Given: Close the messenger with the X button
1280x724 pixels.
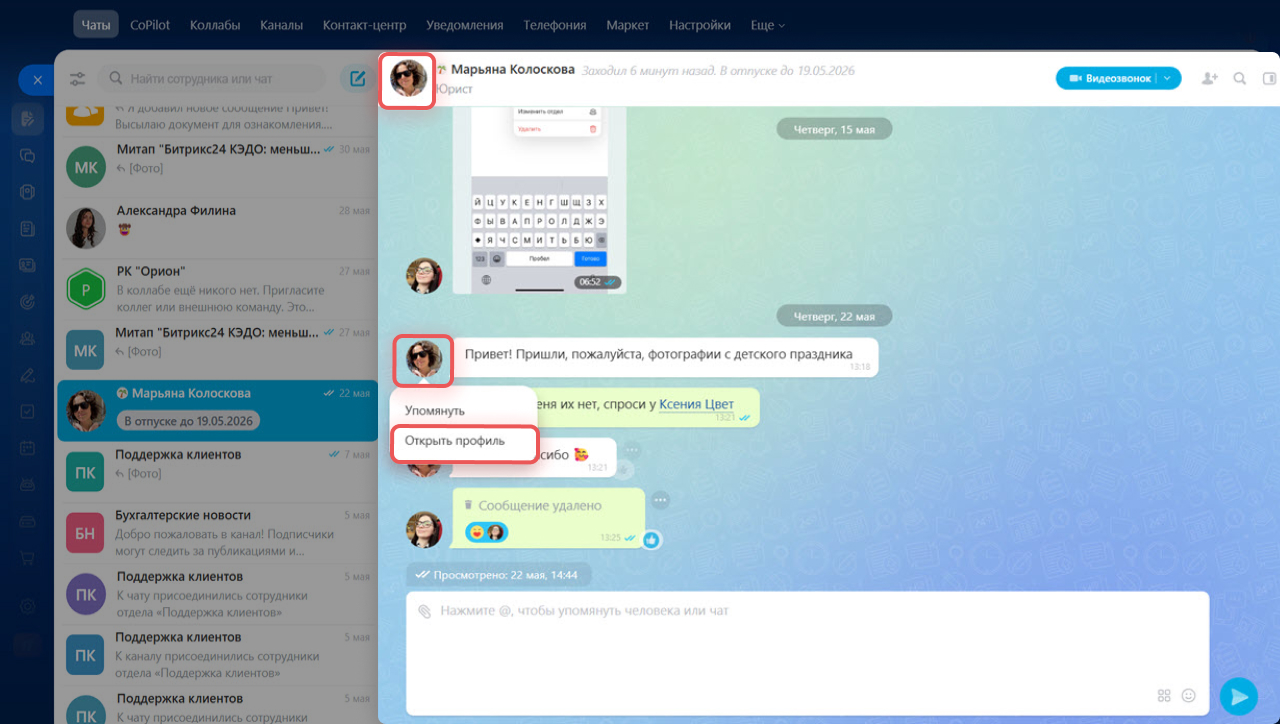Looking at the screenshot, I should [37, 80].
